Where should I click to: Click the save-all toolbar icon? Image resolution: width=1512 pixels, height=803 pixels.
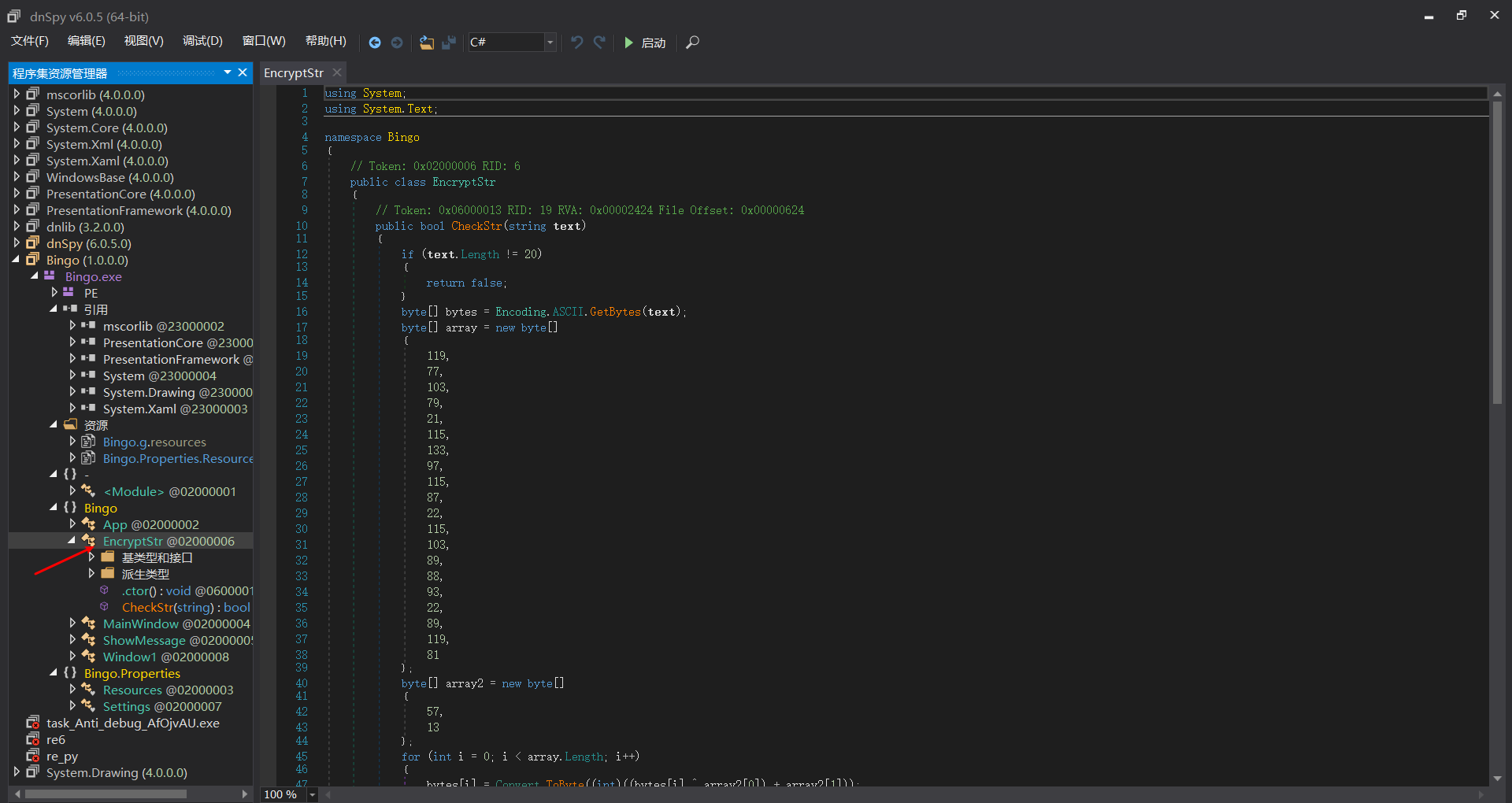click(x=449, y=43)
